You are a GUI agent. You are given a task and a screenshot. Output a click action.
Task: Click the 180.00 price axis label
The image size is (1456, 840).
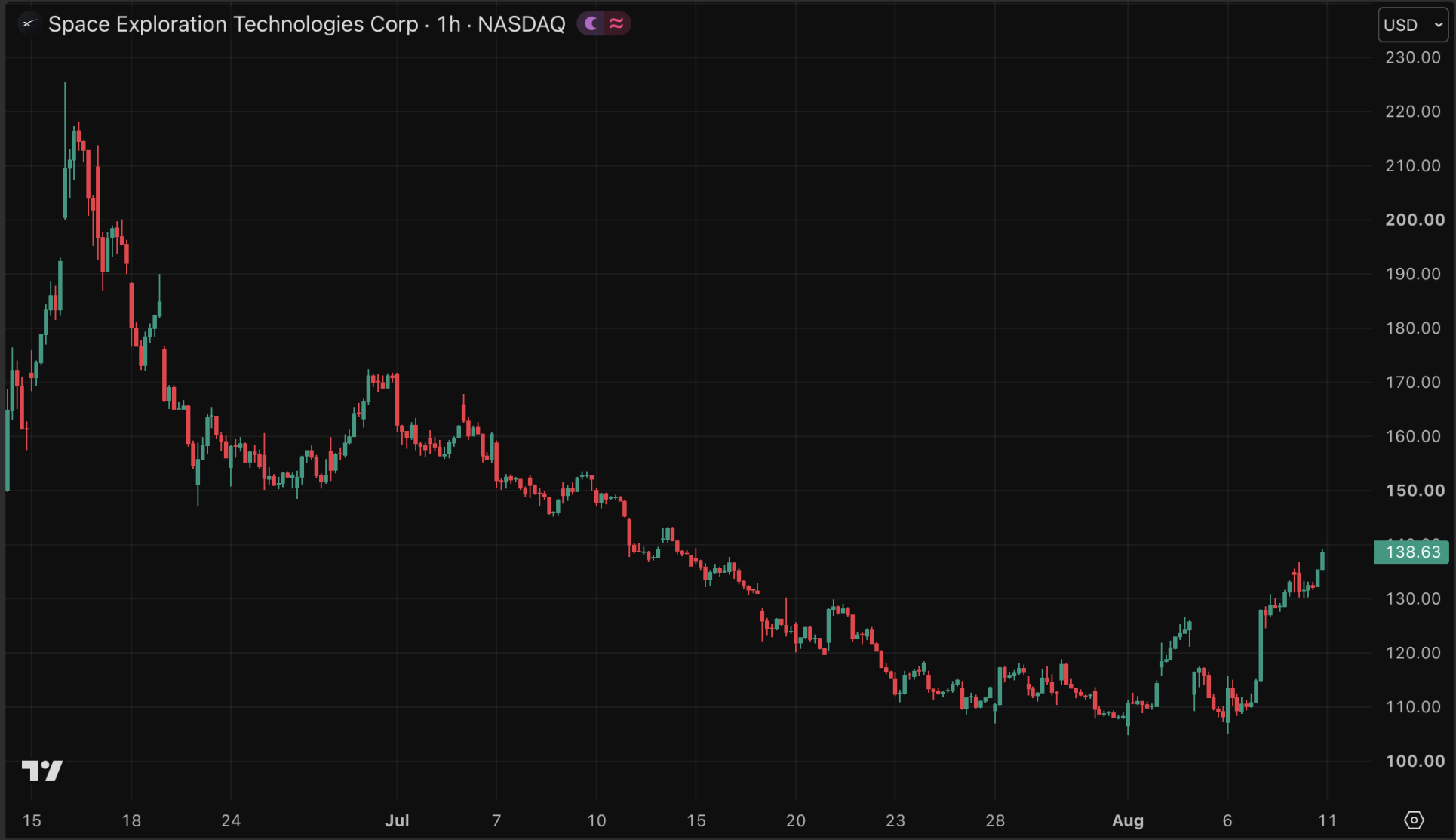(x=1413, y=328)
